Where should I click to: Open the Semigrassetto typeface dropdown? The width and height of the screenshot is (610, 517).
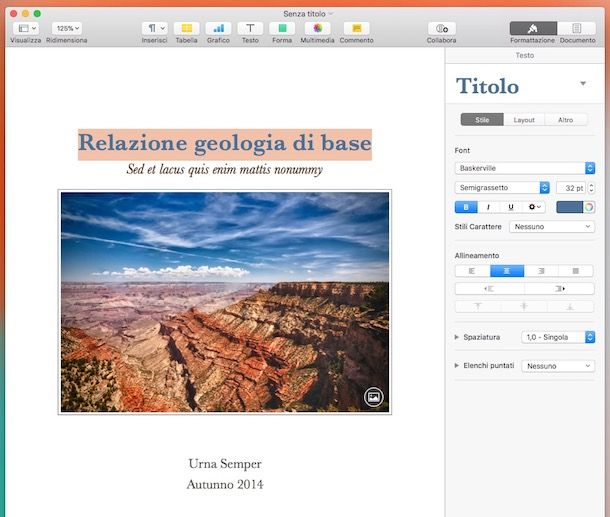(x=502, y=188)
